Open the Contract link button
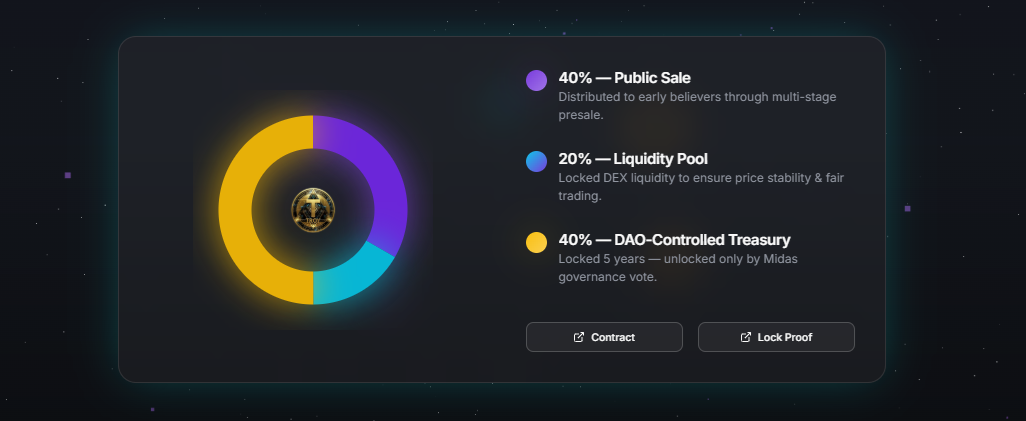The image size is (1026, 421). coord(604,337)
